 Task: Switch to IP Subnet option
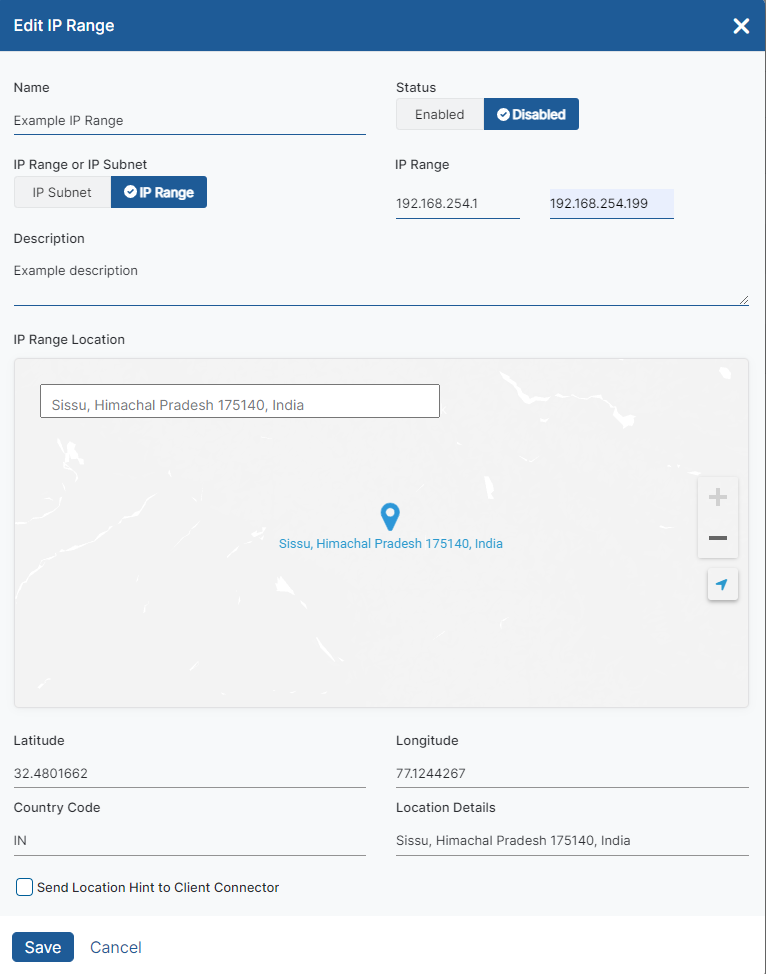point(62,192)
